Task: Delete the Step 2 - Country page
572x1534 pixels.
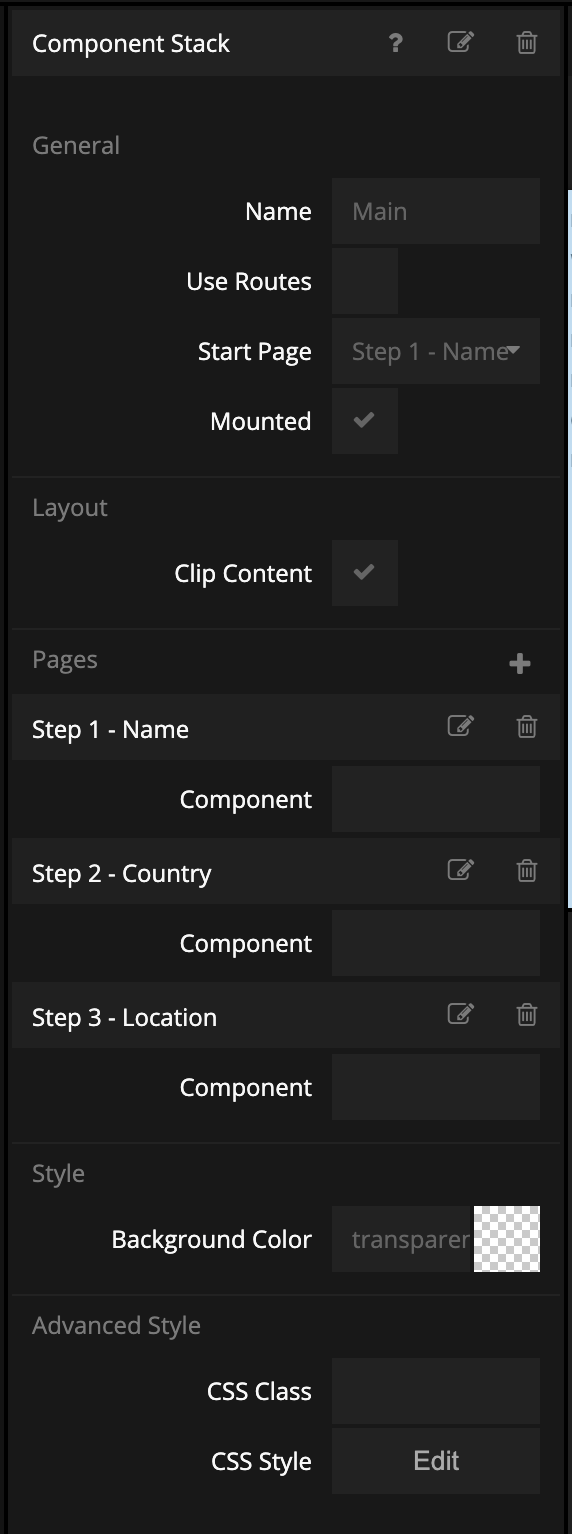Action: click(527, 871)
